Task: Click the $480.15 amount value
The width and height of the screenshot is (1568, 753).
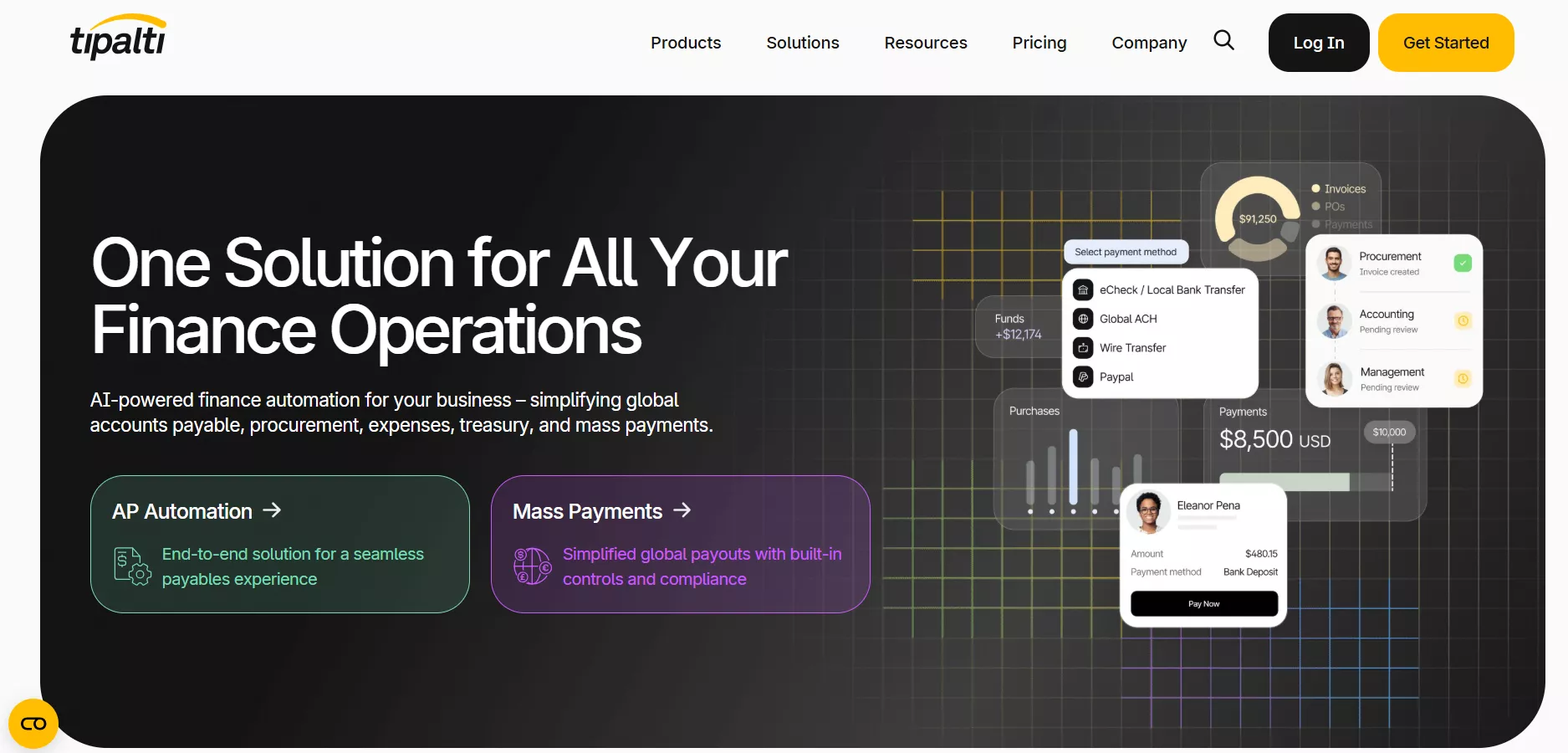Action: pos(1261,554)
